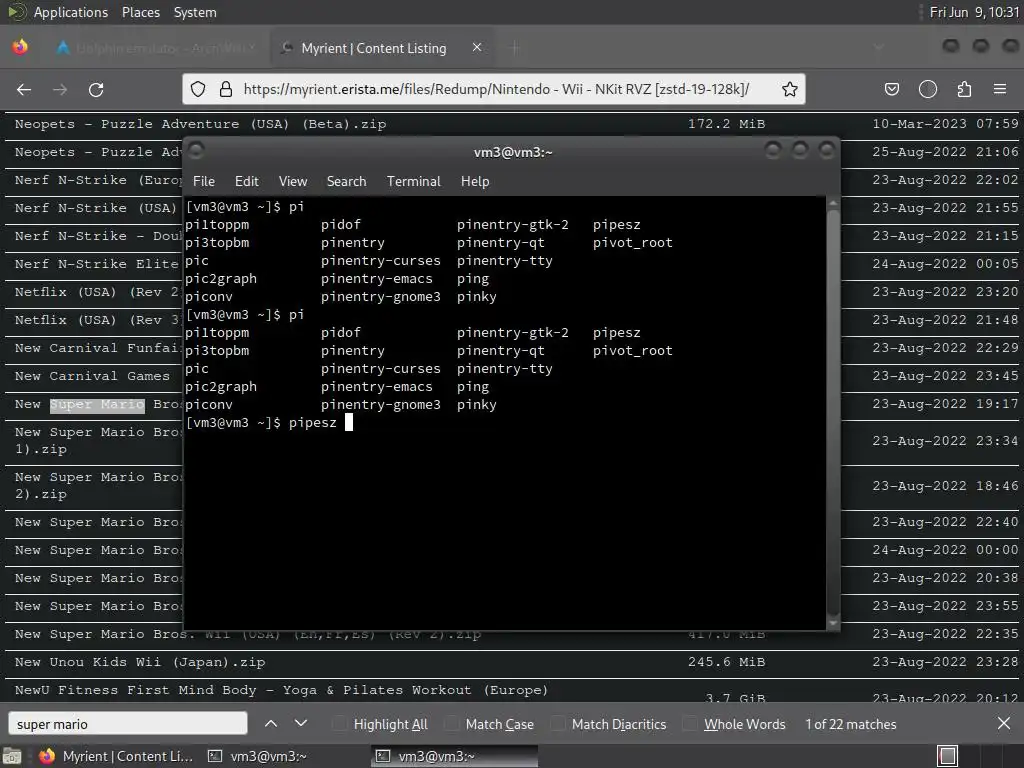Open the terminal Edit menu
1024x768 pixels.
pos(247,182)
